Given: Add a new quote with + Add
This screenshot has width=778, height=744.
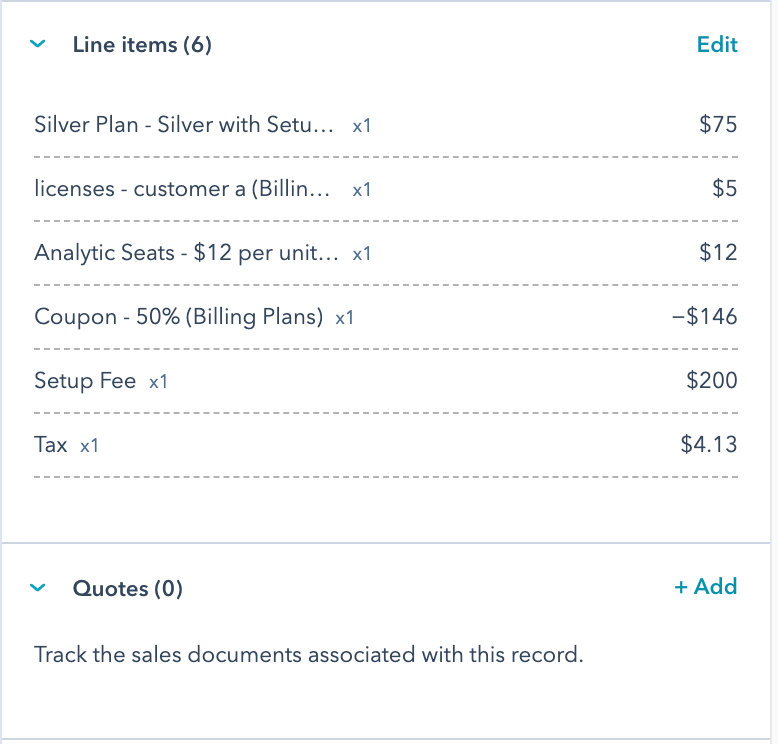Looking at the screenshot, I should 706,587.
